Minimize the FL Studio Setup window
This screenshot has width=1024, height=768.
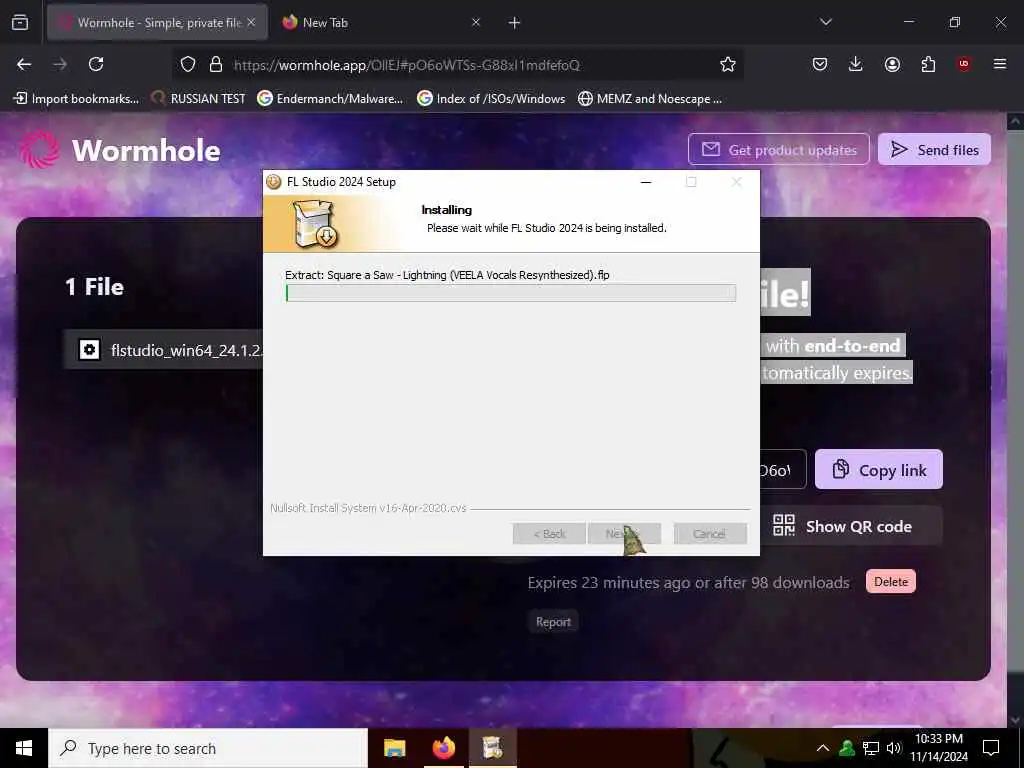(x=646, y=182)
